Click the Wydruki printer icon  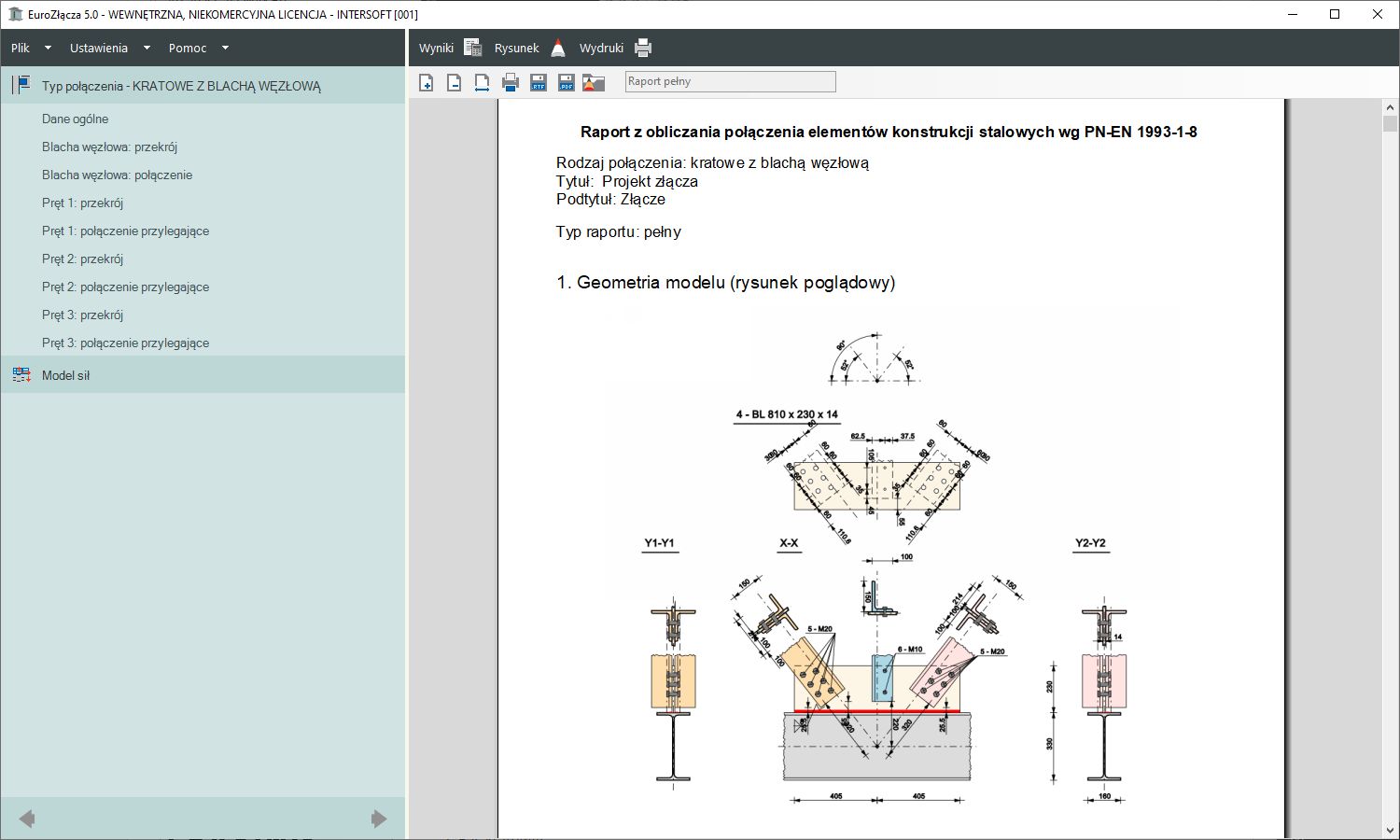pos(643,48)
